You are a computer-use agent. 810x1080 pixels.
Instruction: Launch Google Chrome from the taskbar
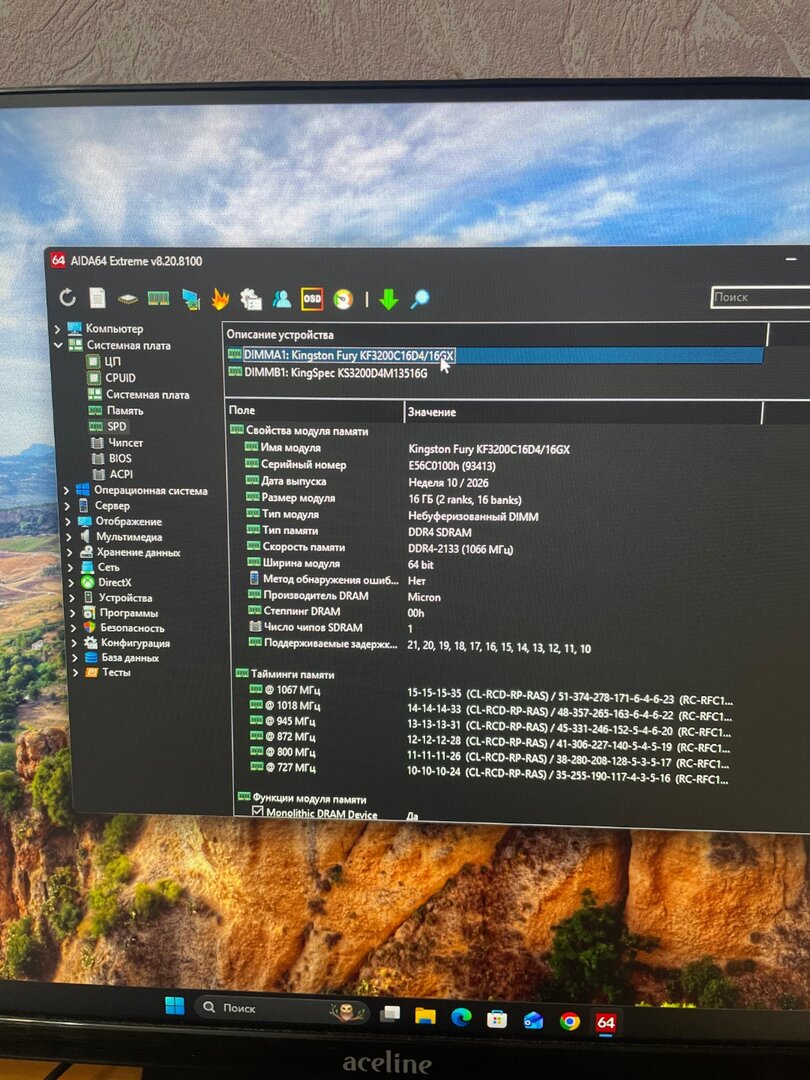point(569,1021)
